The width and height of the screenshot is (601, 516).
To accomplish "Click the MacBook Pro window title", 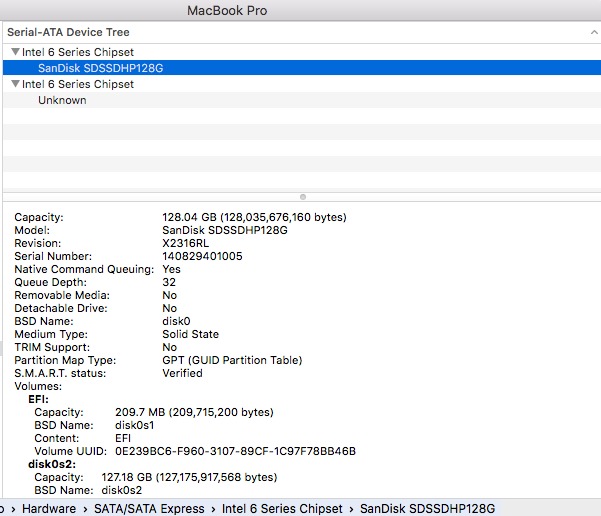I will tap(227, 10).
